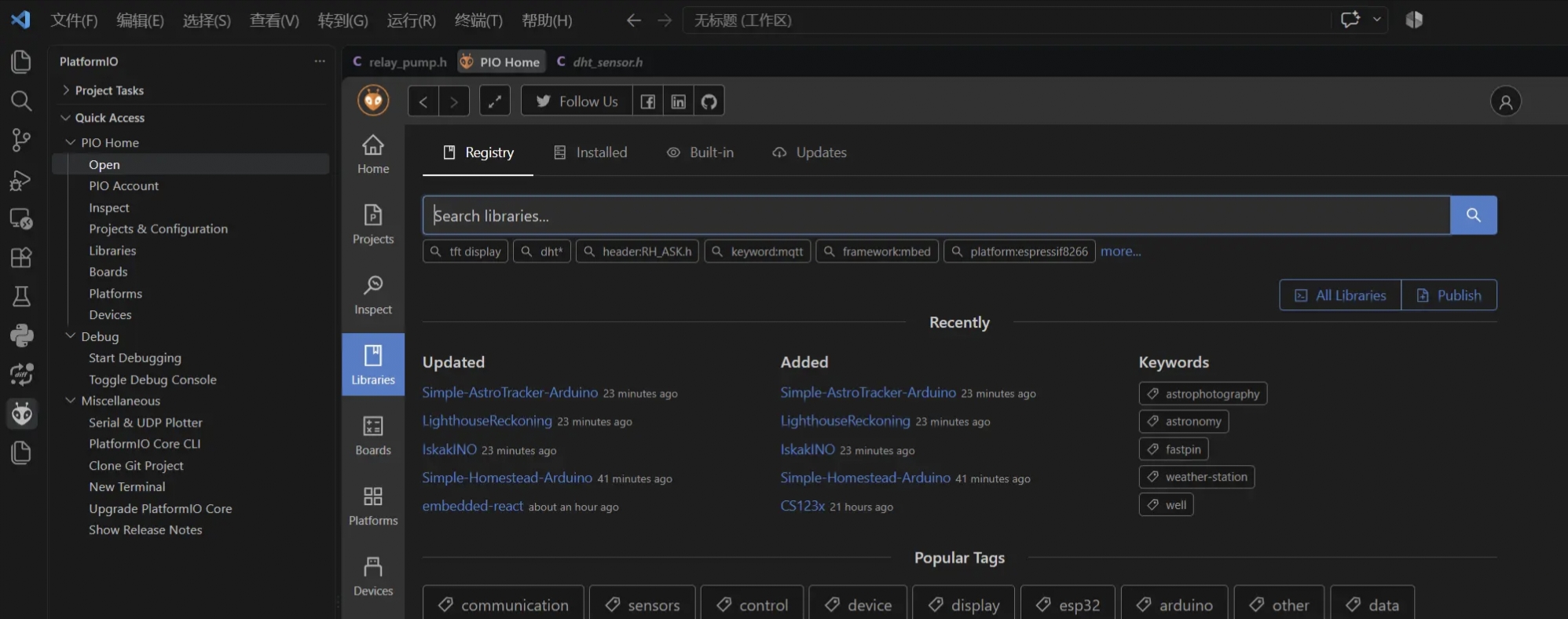Open Serial & UDP Plotter item

point(145,423)
